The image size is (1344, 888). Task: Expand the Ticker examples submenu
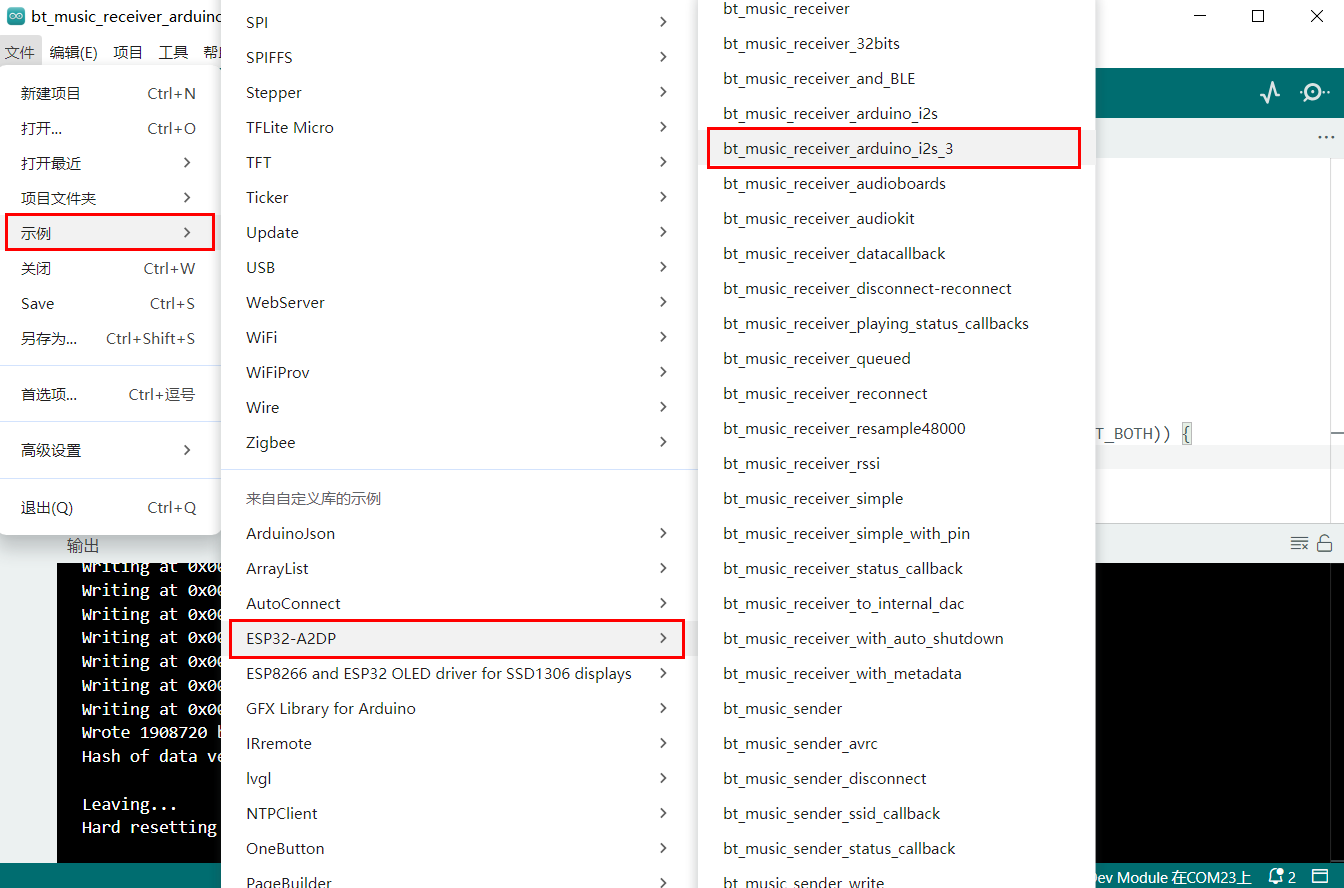tap(458, 197)
